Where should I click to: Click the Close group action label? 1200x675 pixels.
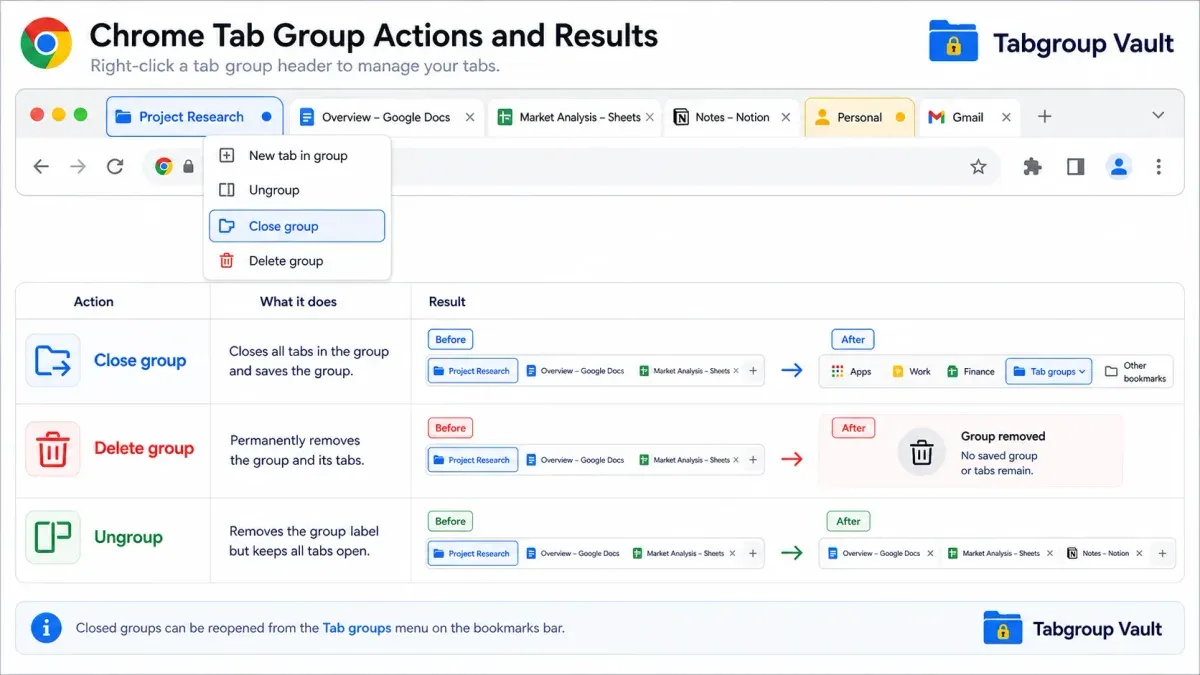(140, 361)
